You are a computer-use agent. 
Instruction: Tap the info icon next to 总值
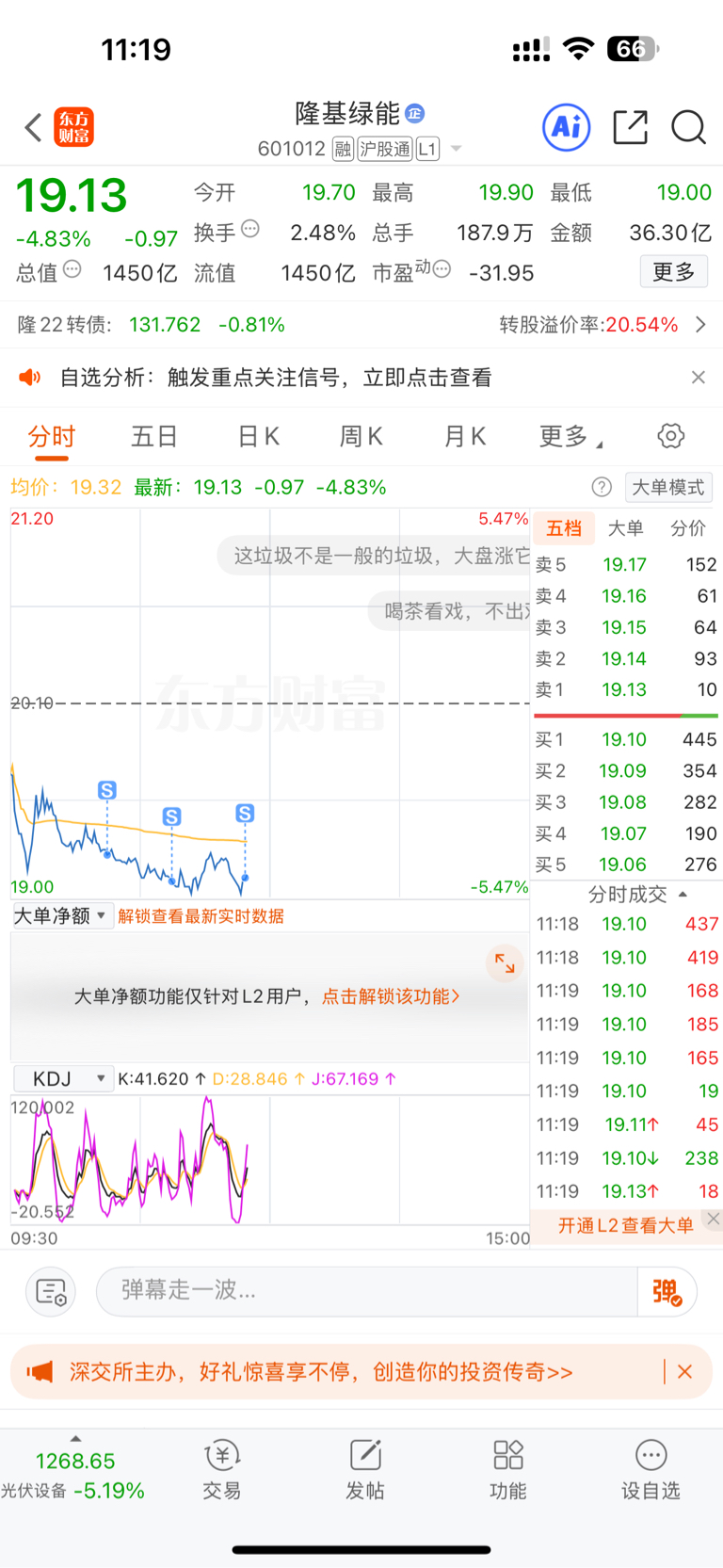point(72,269)
